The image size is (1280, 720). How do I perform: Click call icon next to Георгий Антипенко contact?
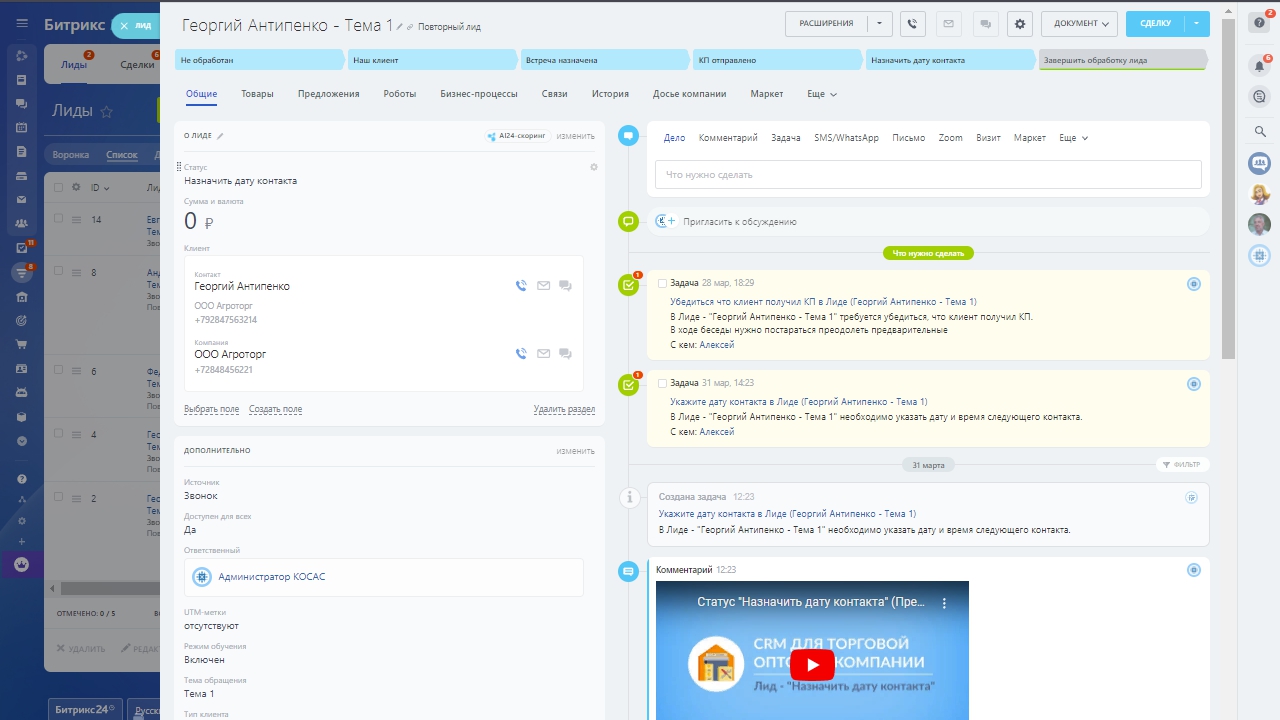tap(521, 286)
